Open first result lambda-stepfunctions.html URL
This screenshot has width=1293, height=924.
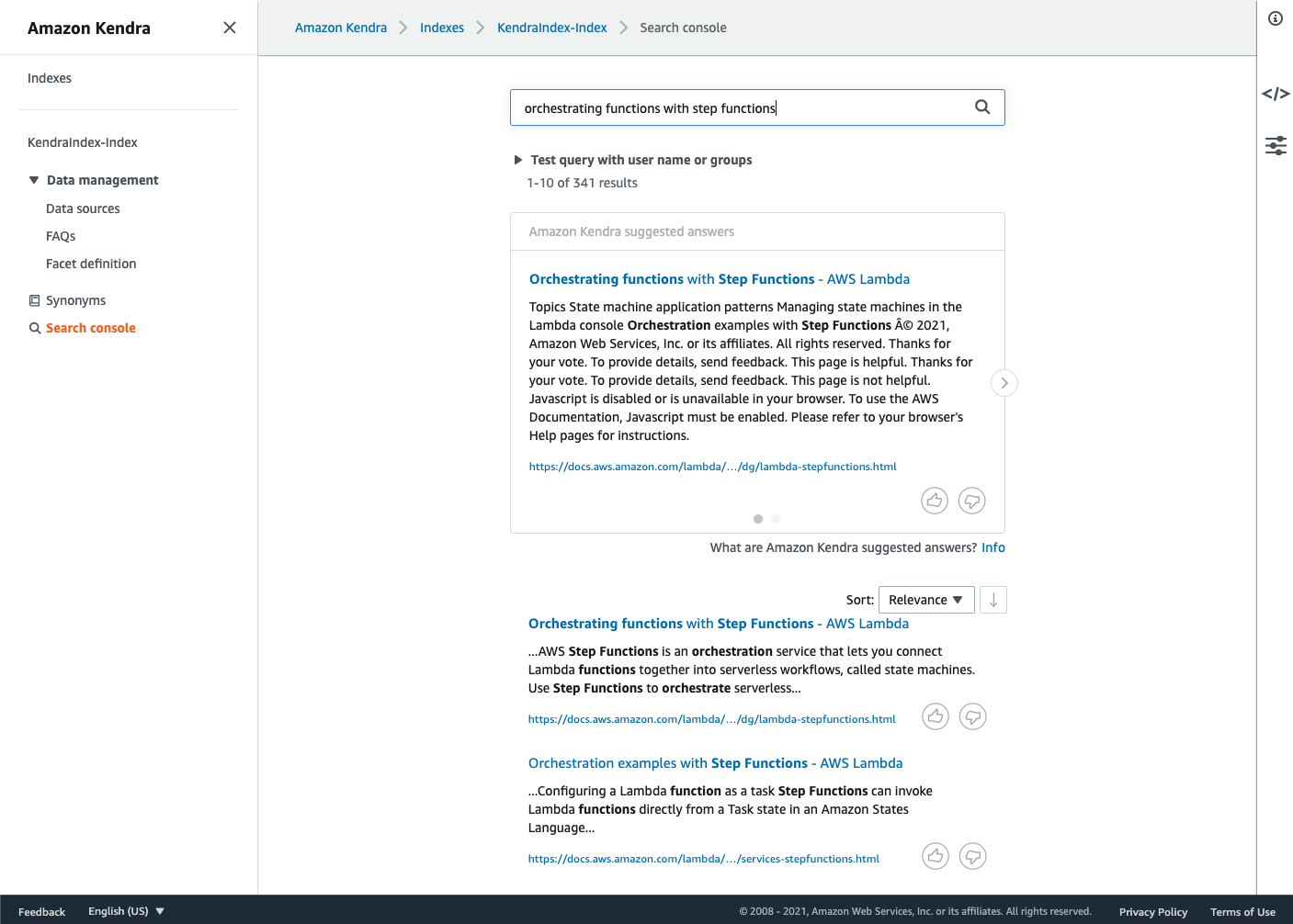(x=711, y=719)
